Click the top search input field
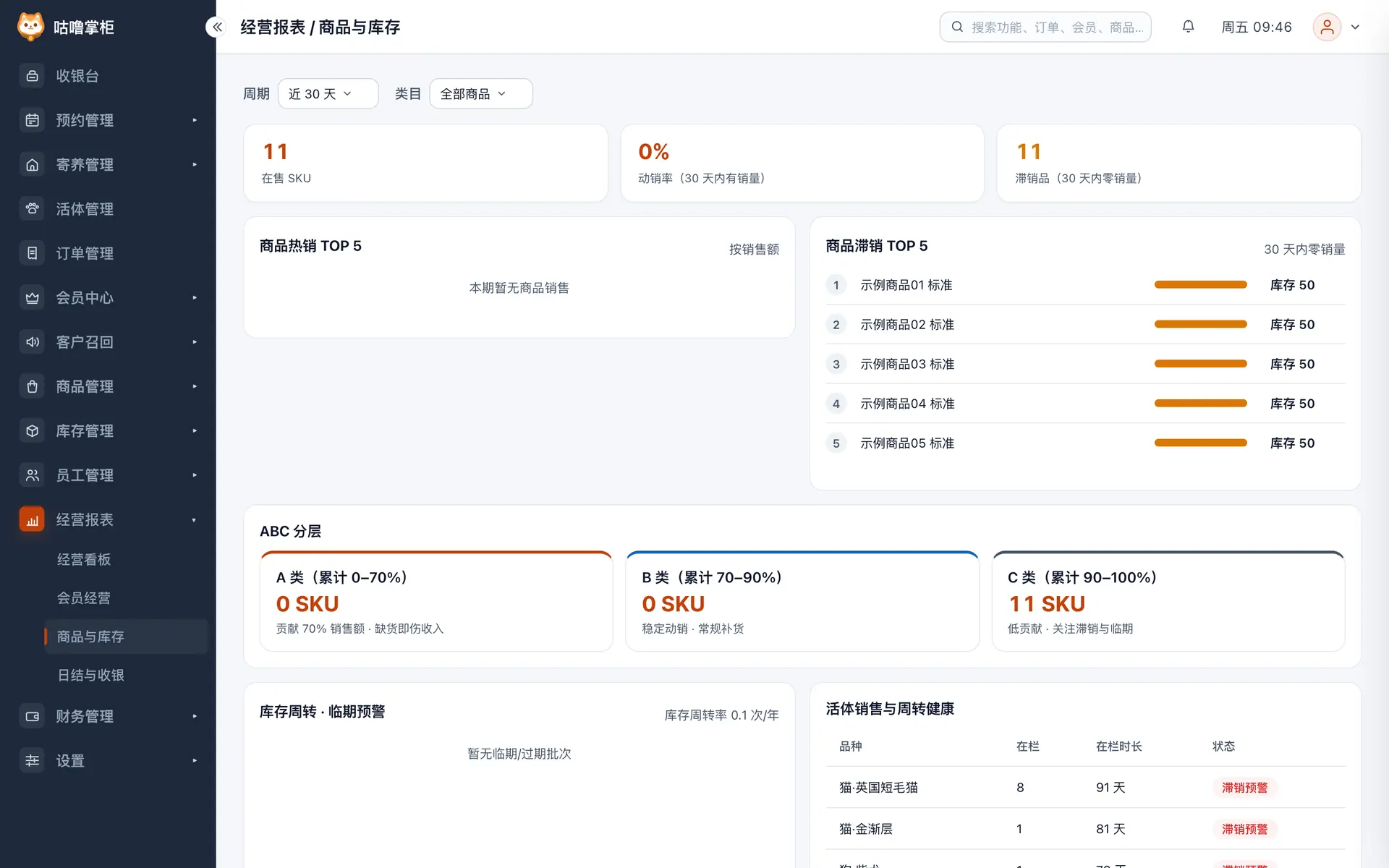1389x868 pixels. click(x=1045, y=27)
